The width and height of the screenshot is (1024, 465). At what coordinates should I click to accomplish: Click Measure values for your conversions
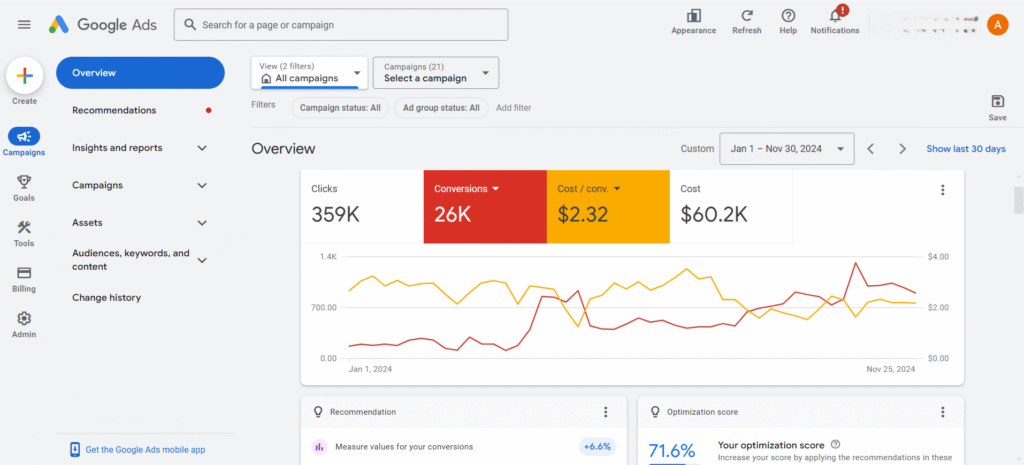404,447
